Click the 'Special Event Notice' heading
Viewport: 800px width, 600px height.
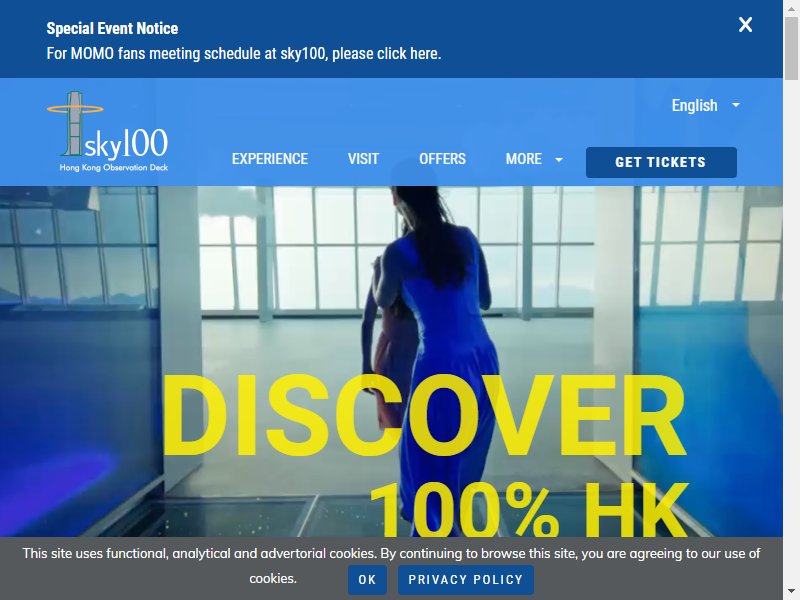coord(112,28)
